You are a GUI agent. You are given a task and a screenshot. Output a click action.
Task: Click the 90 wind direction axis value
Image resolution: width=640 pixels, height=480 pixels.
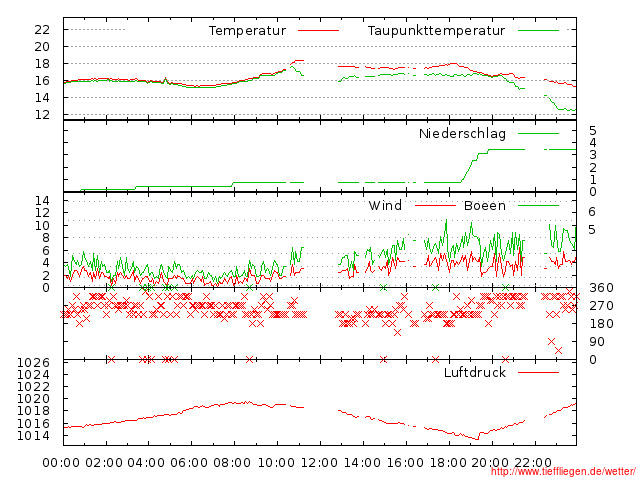coord(597,342)
